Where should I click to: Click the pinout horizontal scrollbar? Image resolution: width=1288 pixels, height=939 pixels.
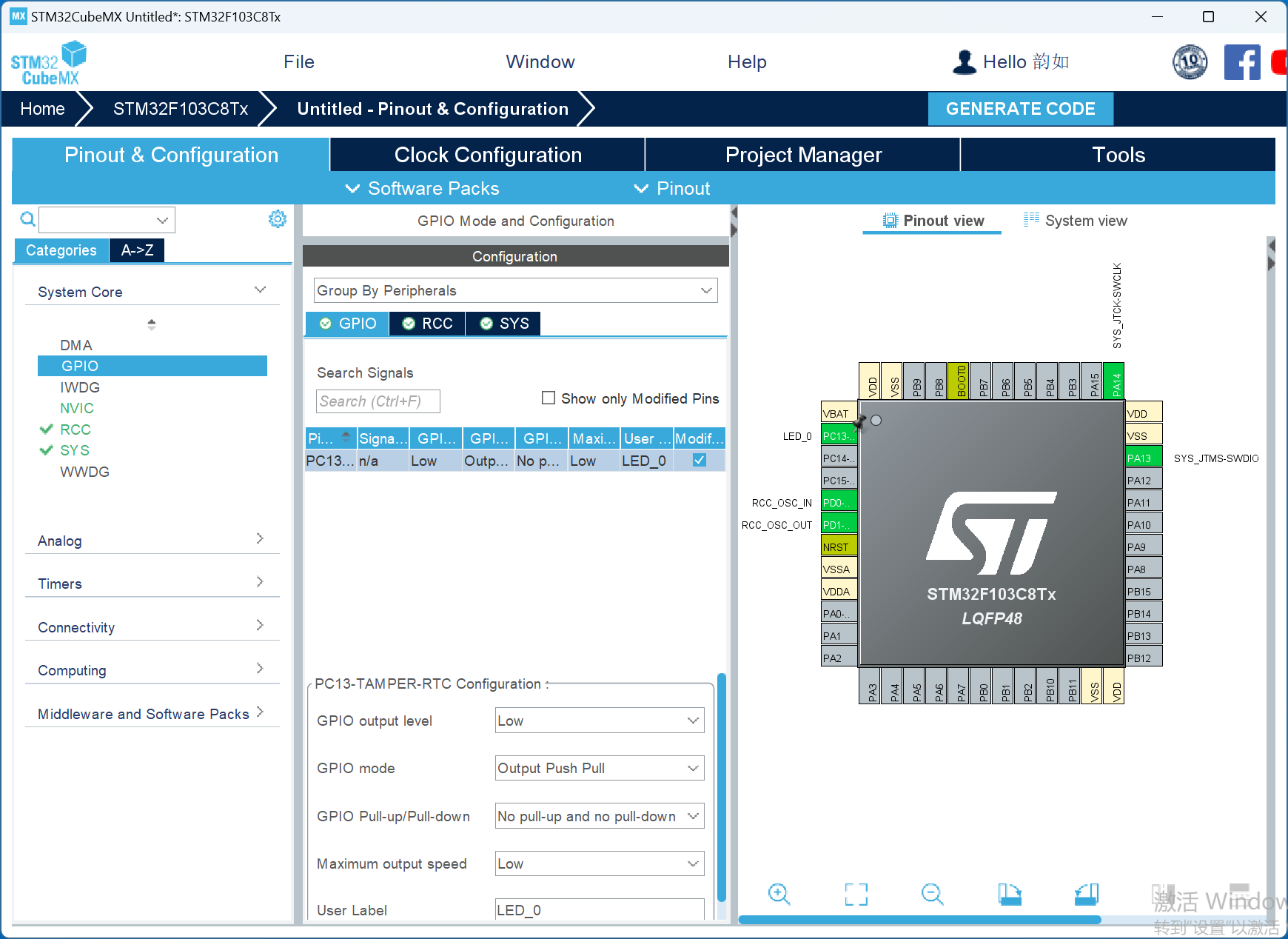pyautogui.click(x=920, y=920)
